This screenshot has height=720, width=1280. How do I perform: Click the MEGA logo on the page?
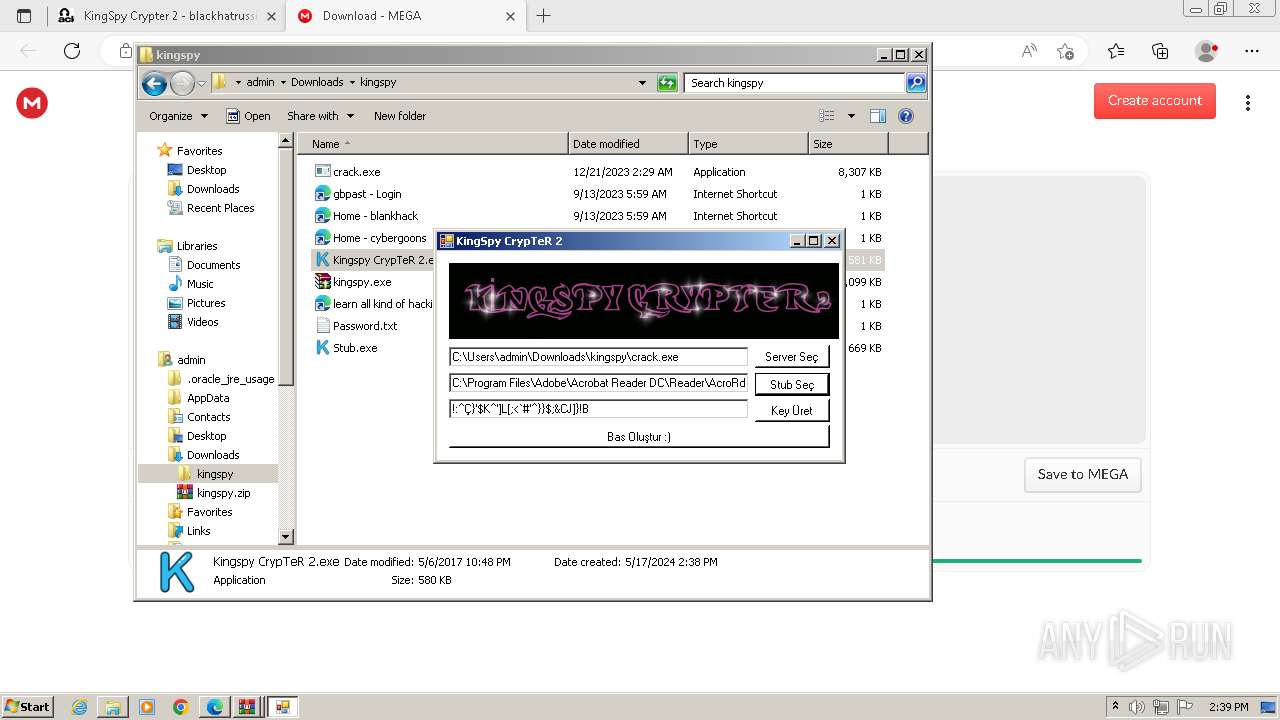click(x=32, y=102)
